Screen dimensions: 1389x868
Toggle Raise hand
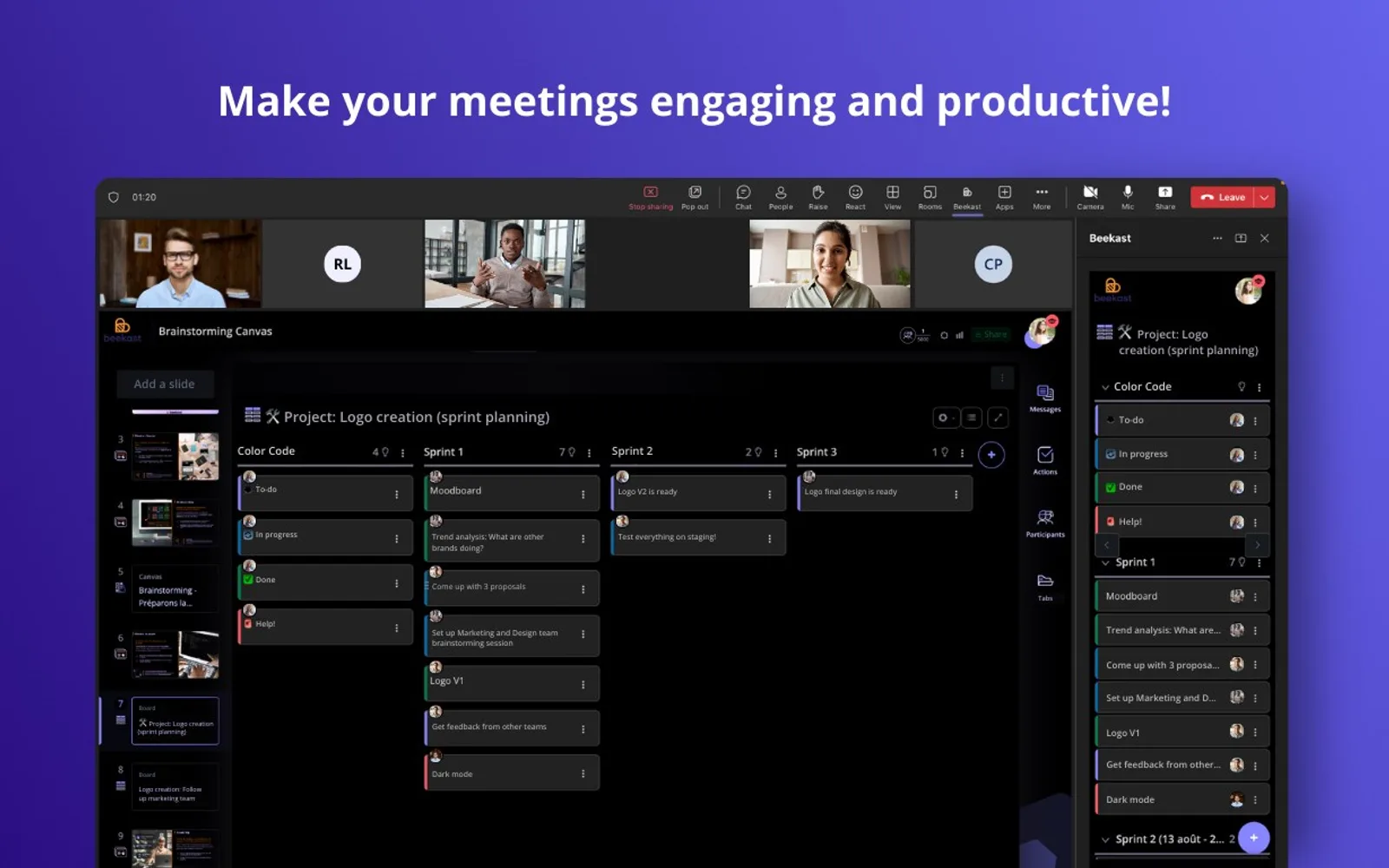coord(818,197)
